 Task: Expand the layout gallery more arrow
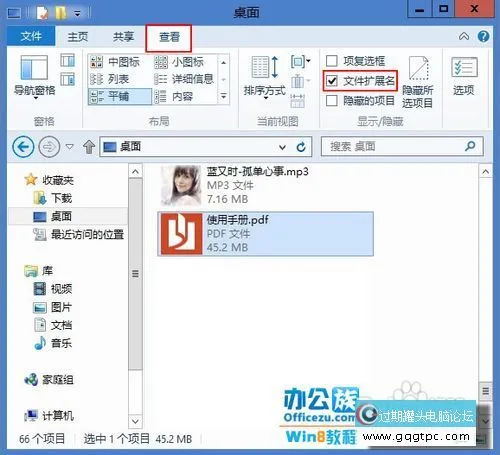click(224, 97)
